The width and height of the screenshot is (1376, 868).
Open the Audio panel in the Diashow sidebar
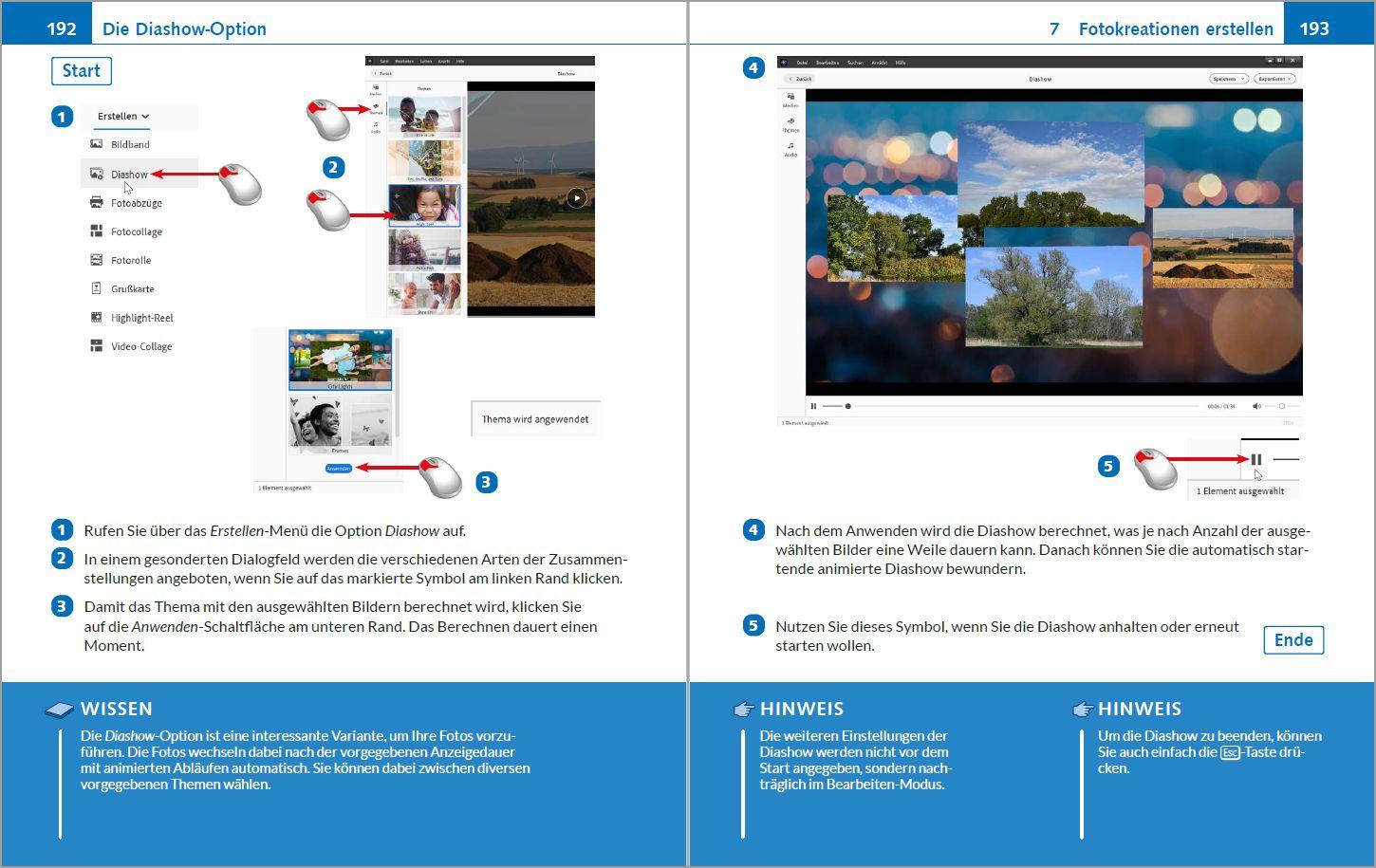pos(790,150)
